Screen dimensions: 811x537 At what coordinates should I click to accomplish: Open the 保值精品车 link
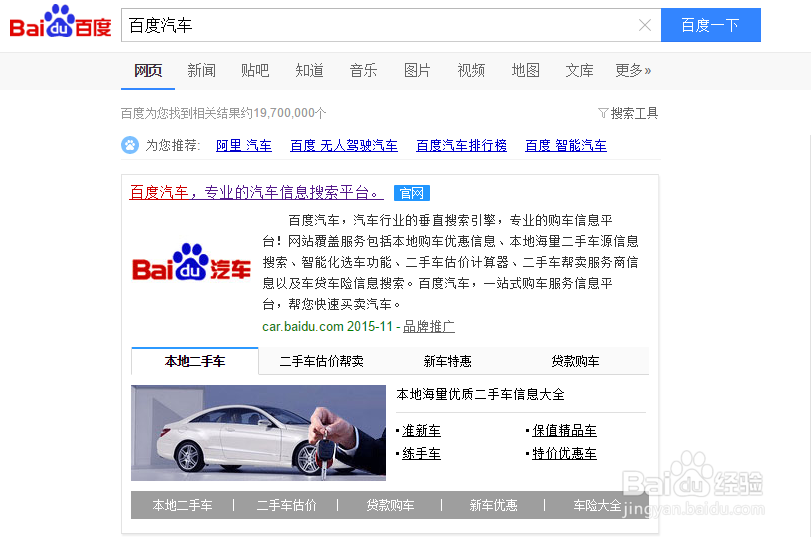tap(564, 430)
